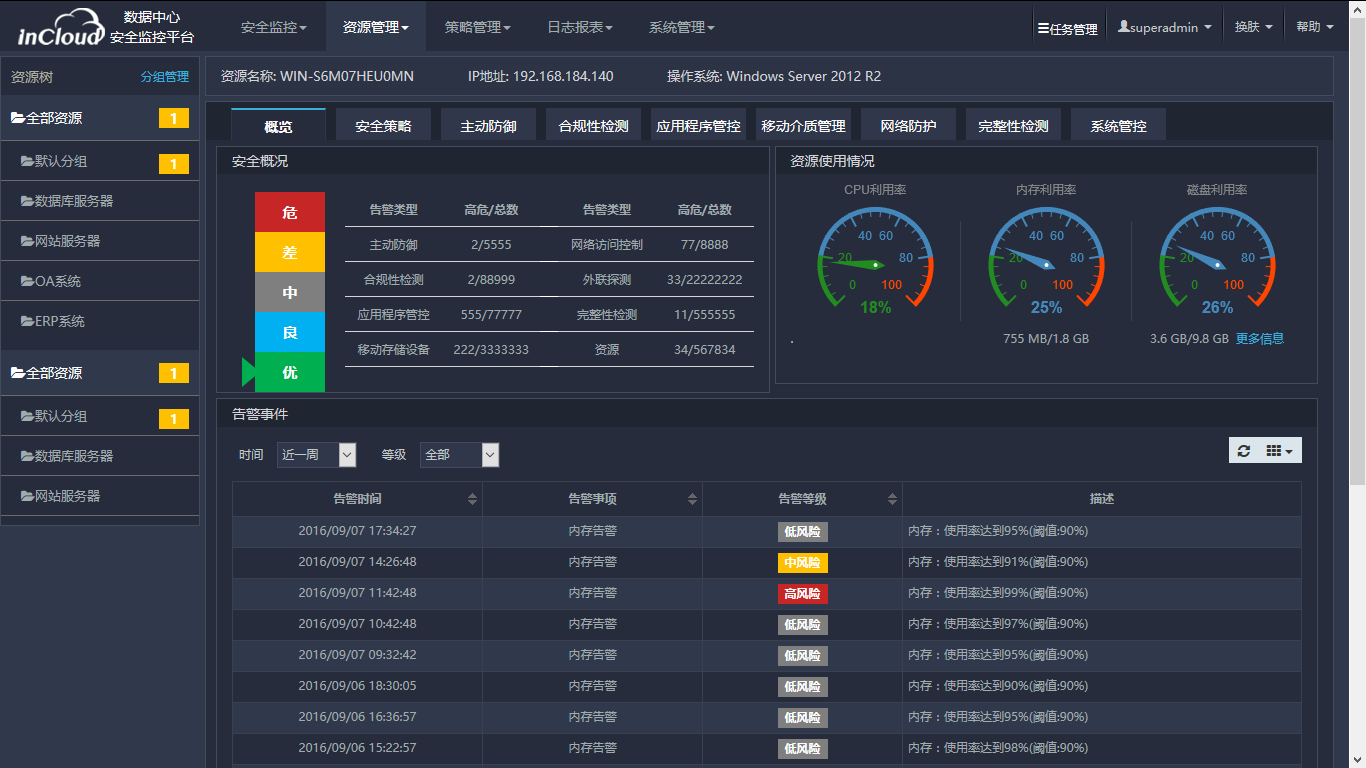The width and height of the screenshot is (1366, 768).
Task: Open the 系统管理 menu
Action: click(681, 27)
